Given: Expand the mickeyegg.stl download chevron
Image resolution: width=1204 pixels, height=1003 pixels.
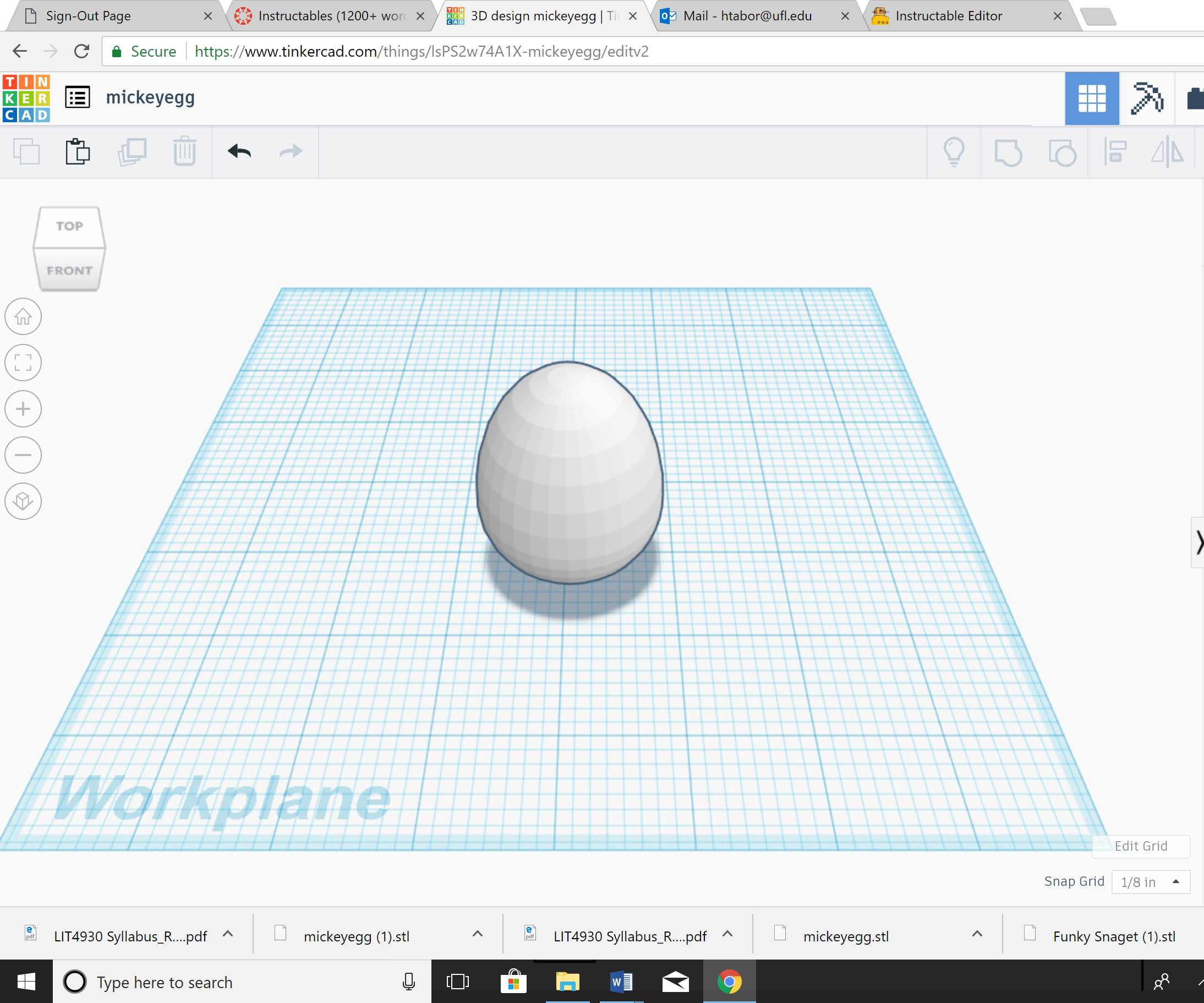Looking at the screenshot, I should pyautogui.click(x=976, y=933).
